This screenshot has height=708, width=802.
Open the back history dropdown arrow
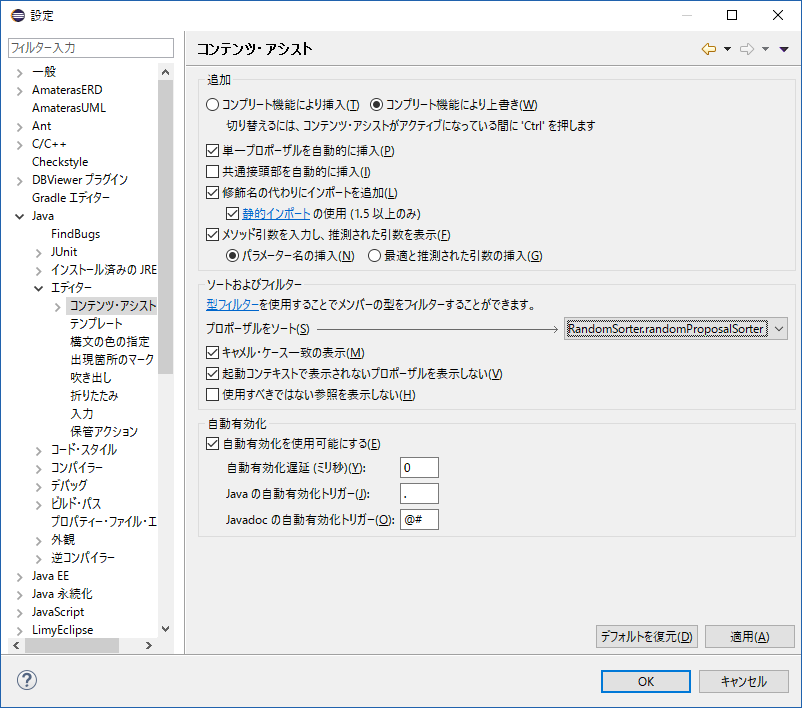(x=727, y=49)
